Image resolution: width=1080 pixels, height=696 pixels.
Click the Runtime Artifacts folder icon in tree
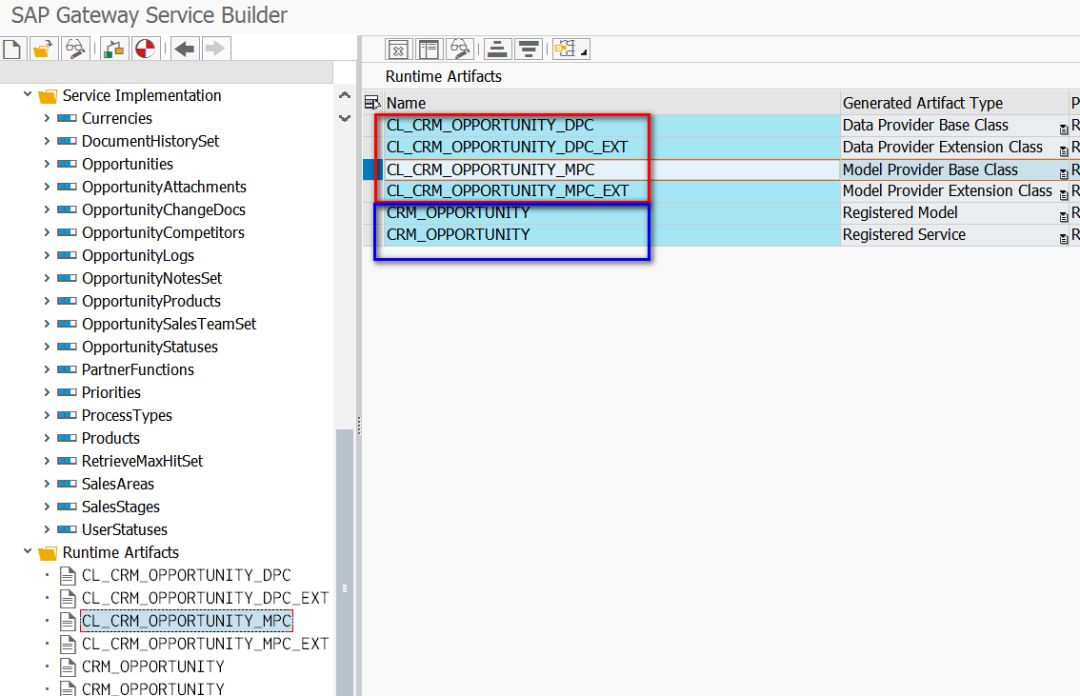click(48, 553)
